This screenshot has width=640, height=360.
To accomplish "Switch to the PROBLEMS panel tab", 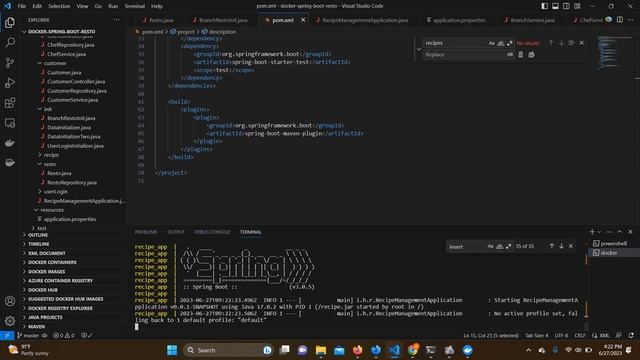I will point(146,232).
